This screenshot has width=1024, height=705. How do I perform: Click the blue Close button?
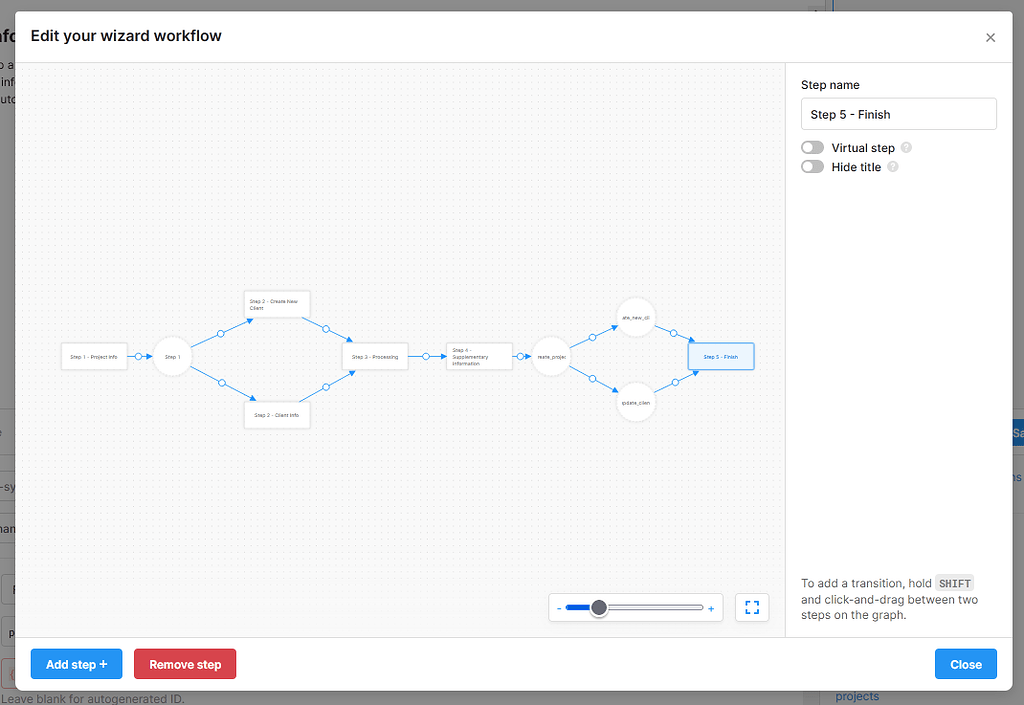click(x=965, y=664)
